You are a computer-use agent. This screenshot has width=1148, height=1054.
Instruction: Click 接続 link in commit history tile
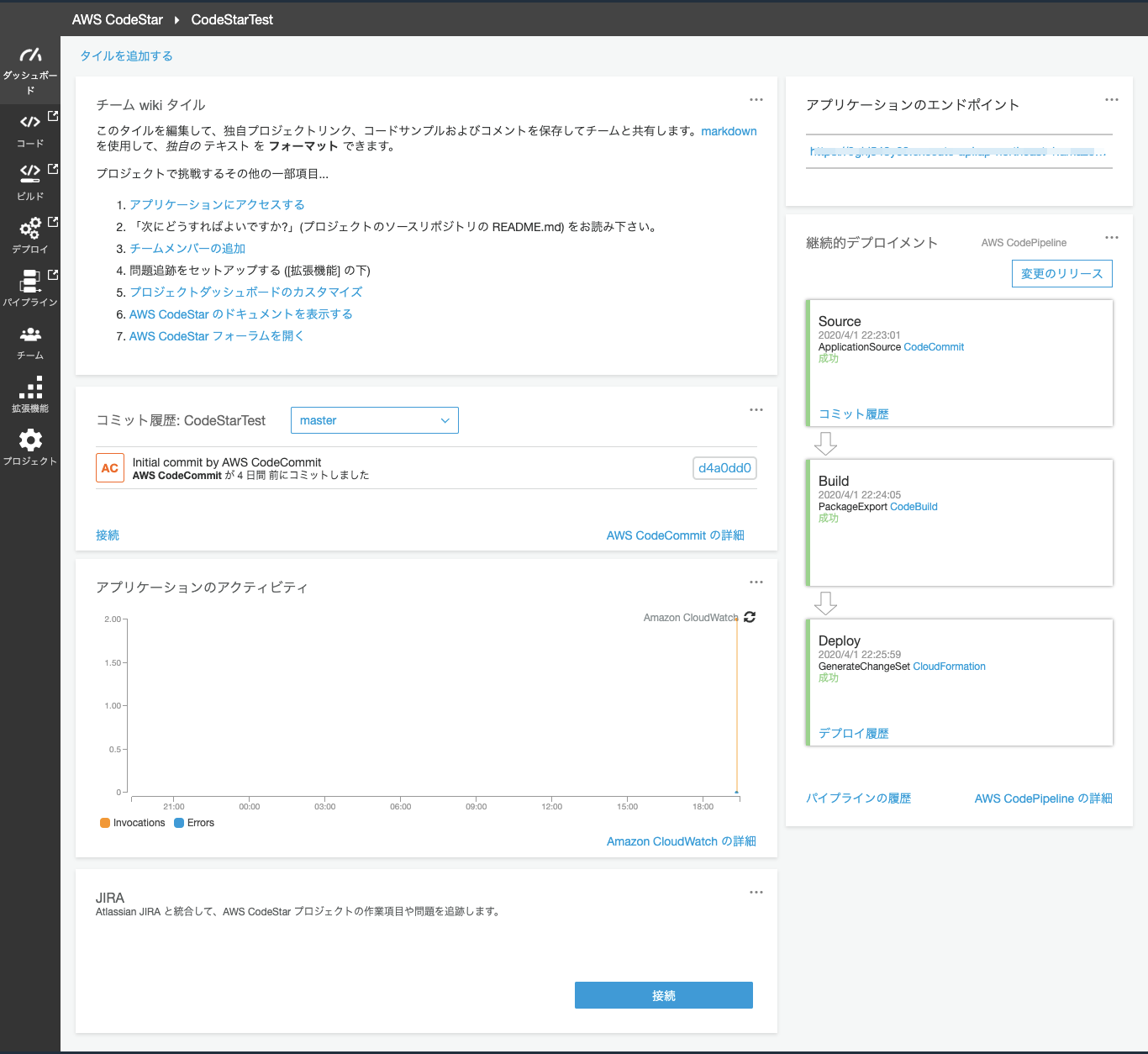pyautogui.click(x=108, y=535)
